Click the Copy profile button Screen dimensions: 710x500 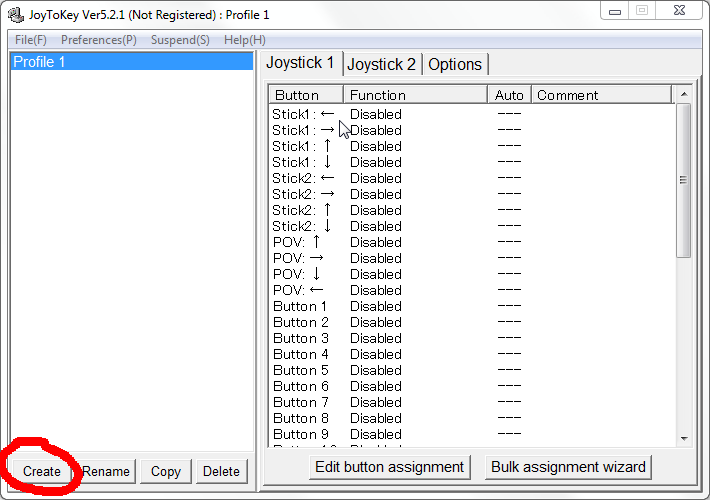[166, 471]
